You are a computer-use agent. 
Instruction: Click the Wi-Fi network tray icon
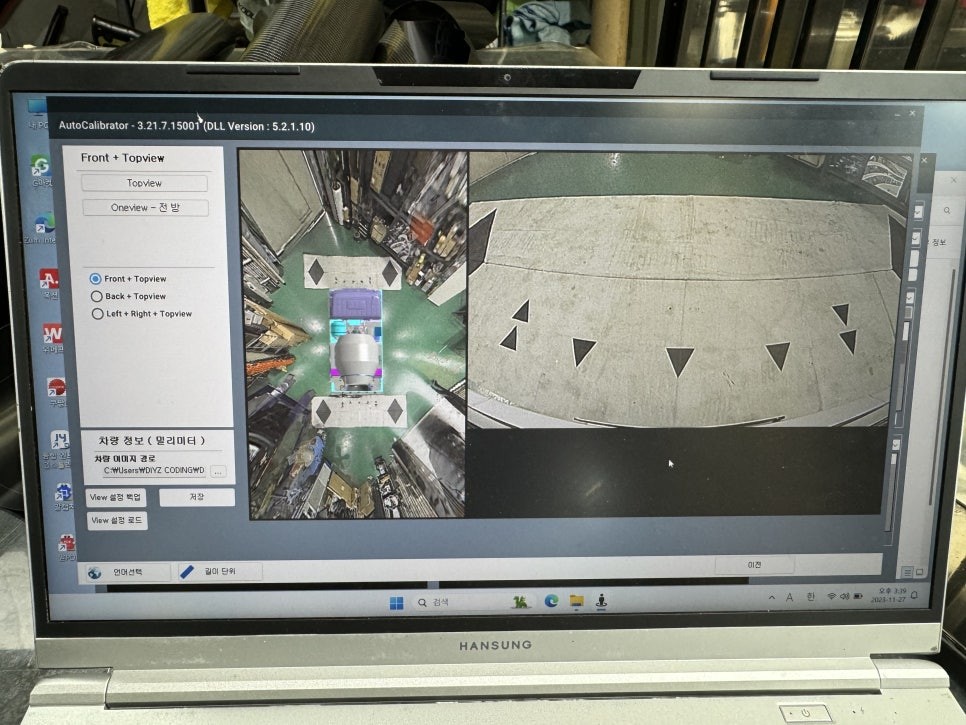(x=831, y=596)
